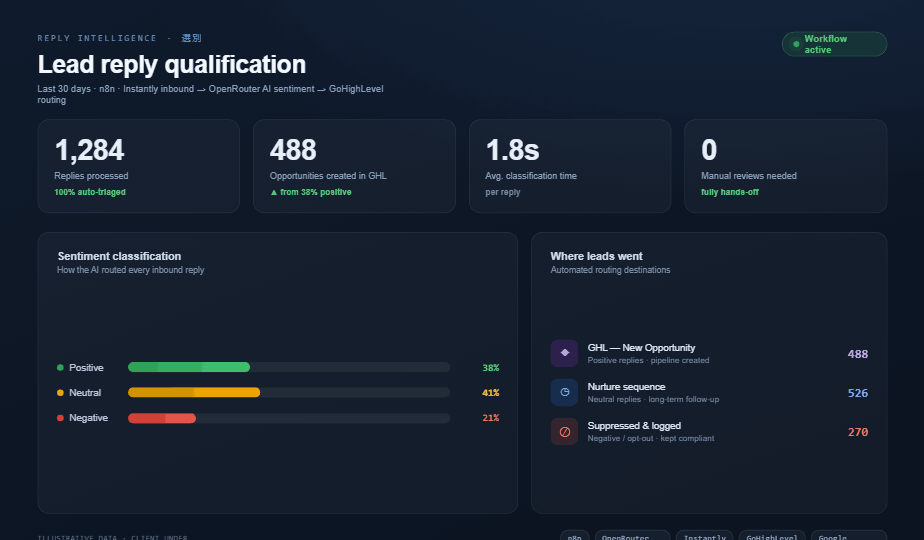
Task: Select the 0 Manual reviews needed card
Action: [786, 166]
